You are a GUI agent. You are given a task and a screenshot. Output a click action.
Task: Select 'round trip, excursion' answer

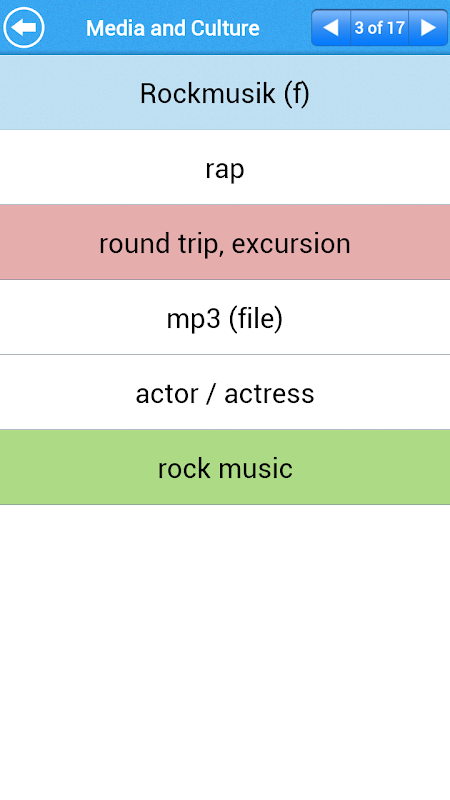[x=225, y=242]
